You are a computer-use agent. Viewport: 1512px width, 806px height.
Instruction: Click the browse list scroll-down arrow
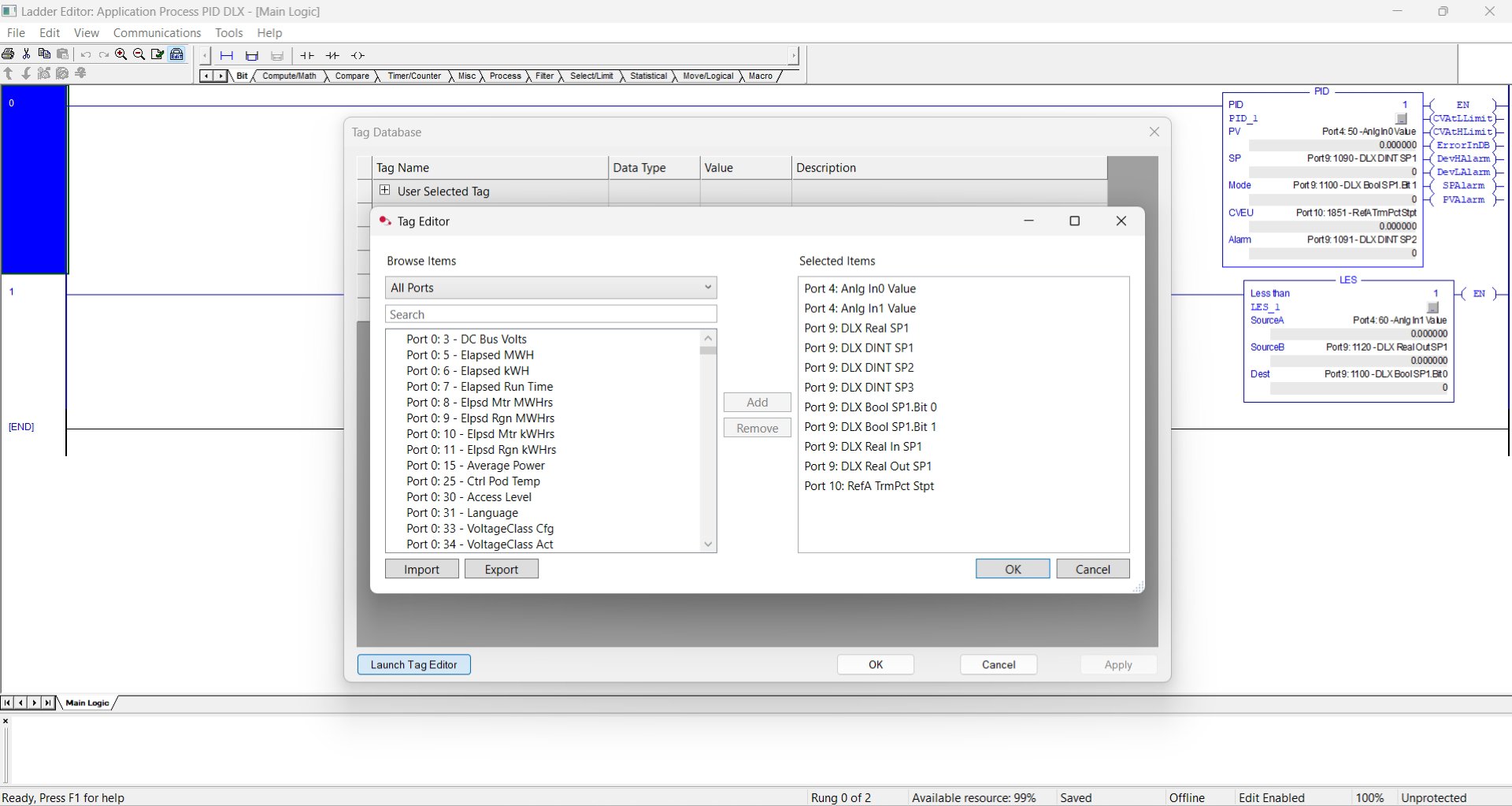click(x=708, y=544)
